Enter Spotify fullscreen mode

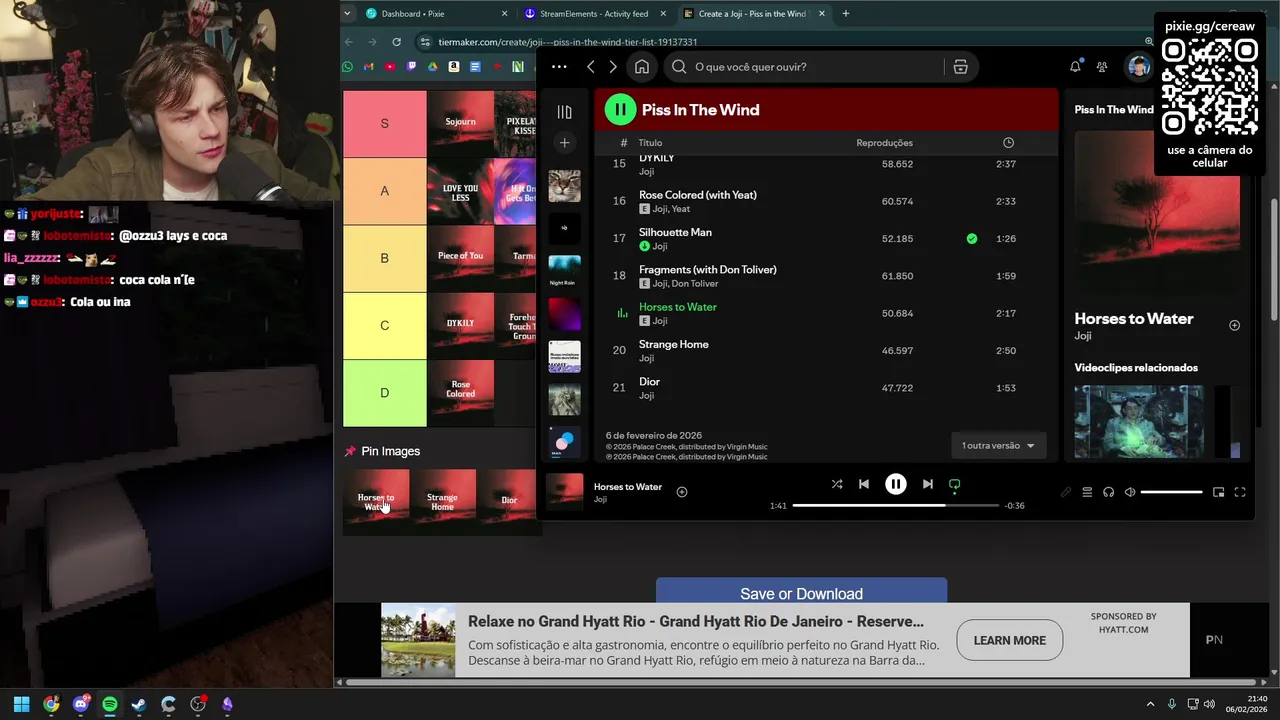tap(1240, 492)
